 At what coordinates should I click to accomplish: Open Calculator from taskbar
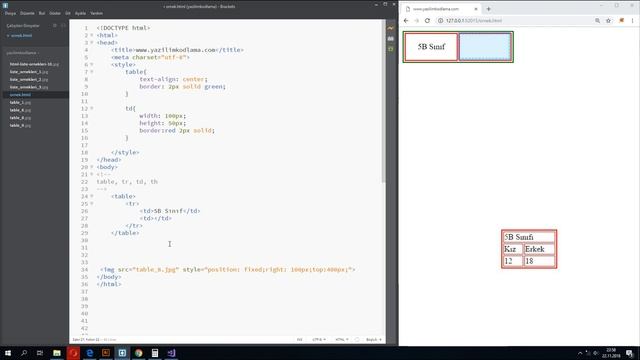[155, 353]
